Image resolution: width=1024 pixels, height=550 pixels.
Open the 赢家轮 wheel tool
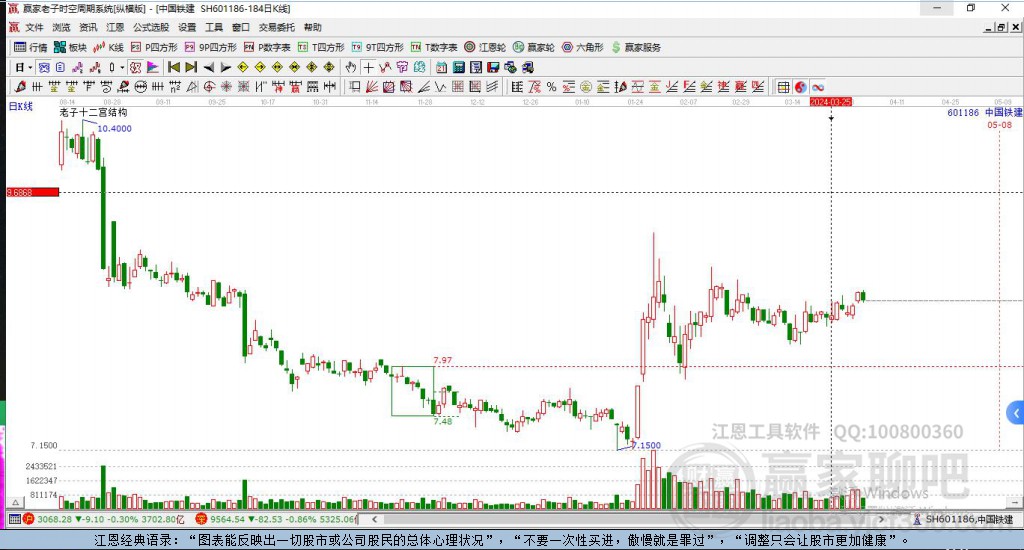(x=534, y=48)
